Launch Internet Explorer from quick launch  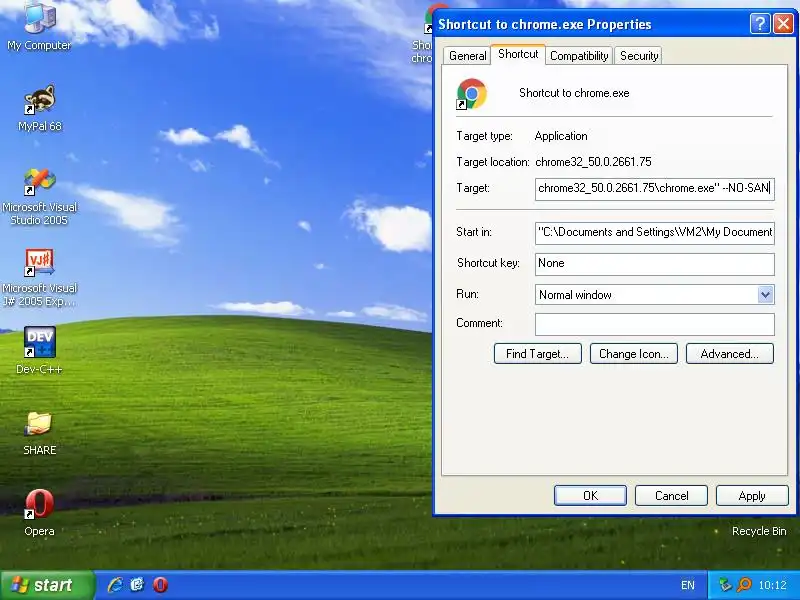click(x=115, y=585)
